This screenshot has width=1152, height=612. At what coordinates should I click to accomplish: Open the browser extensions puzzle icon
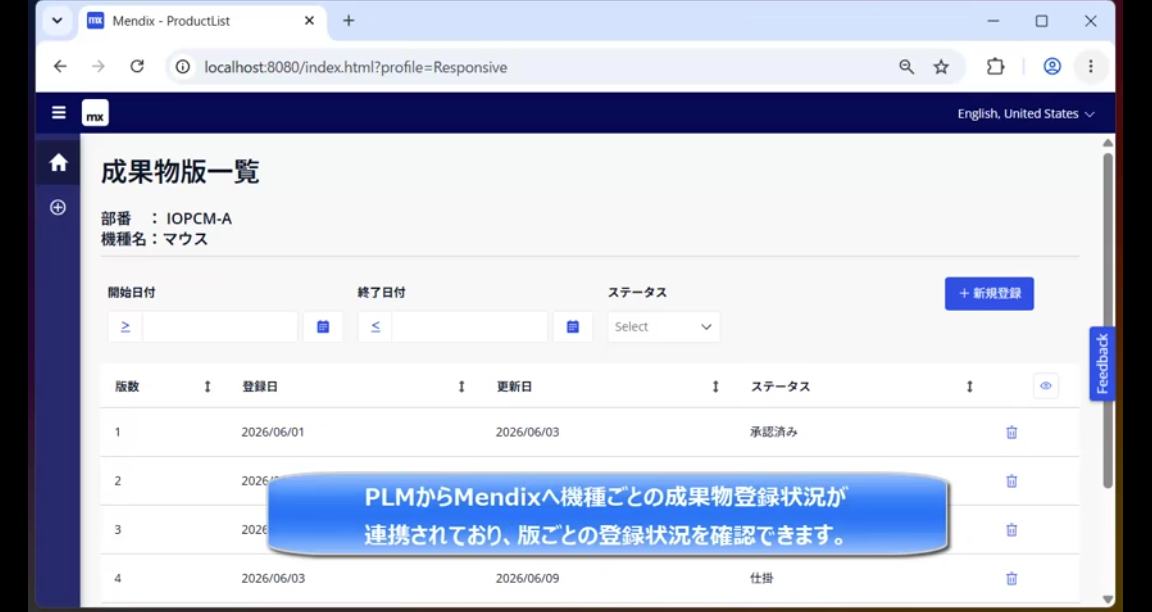(x=995, y=67)
